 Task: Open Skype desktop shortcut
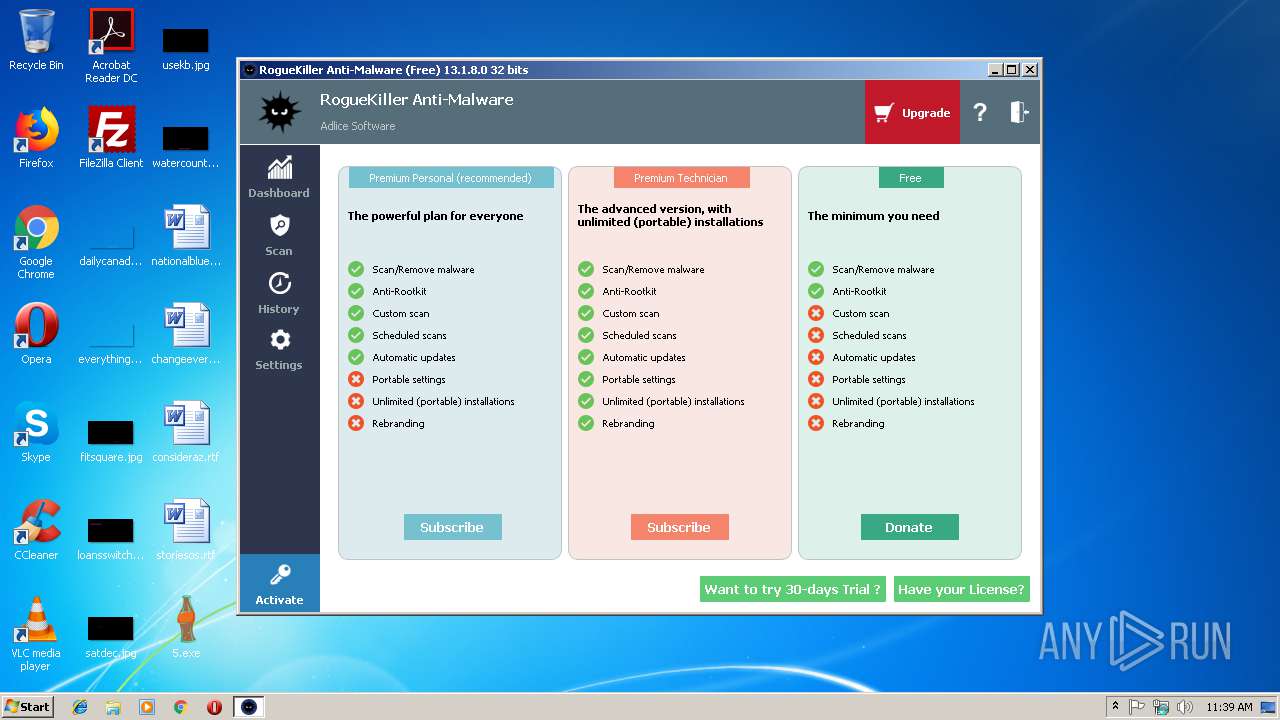[36, 432]
